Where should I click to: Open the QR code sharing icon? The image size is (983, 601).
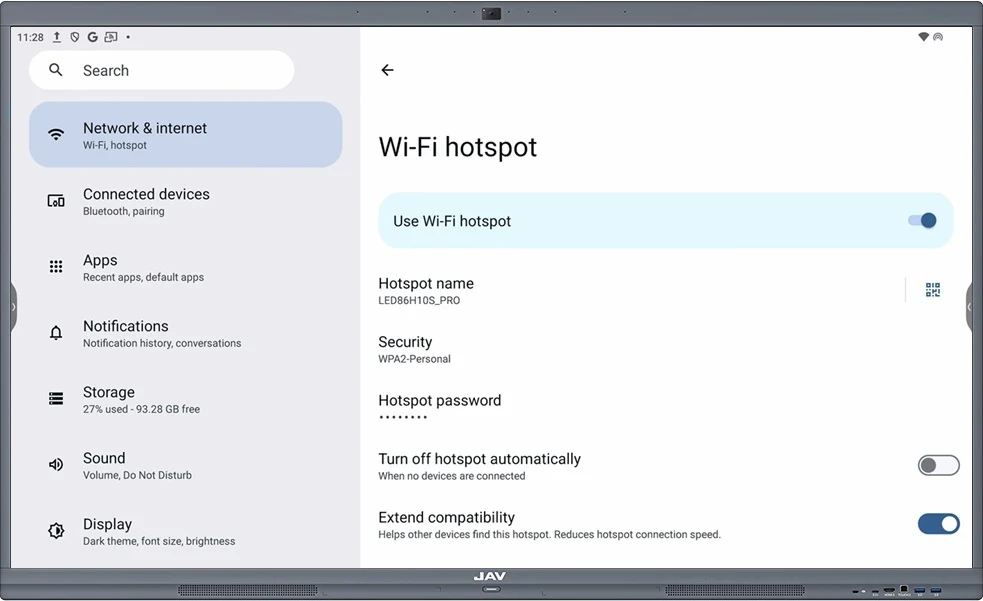[933, 290]
